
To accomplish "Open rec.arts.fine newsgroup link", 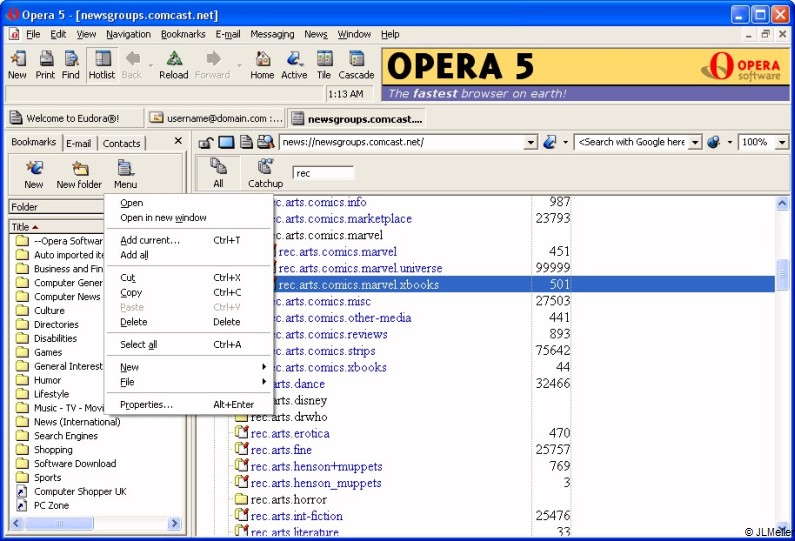I will point(281,450).
